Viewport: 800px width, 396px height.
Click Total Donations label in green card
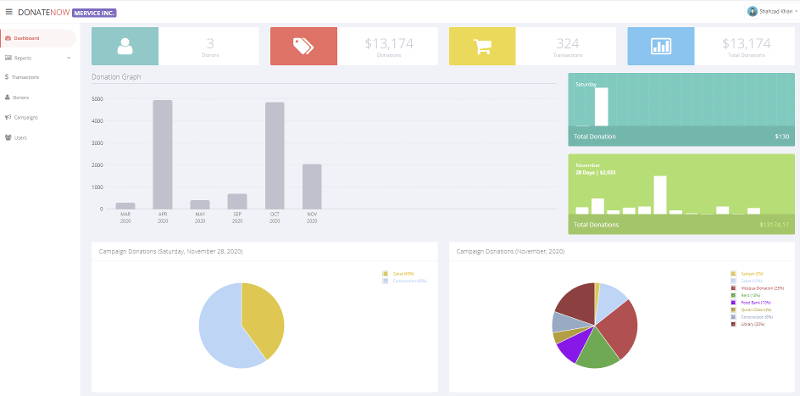[596, 225]
